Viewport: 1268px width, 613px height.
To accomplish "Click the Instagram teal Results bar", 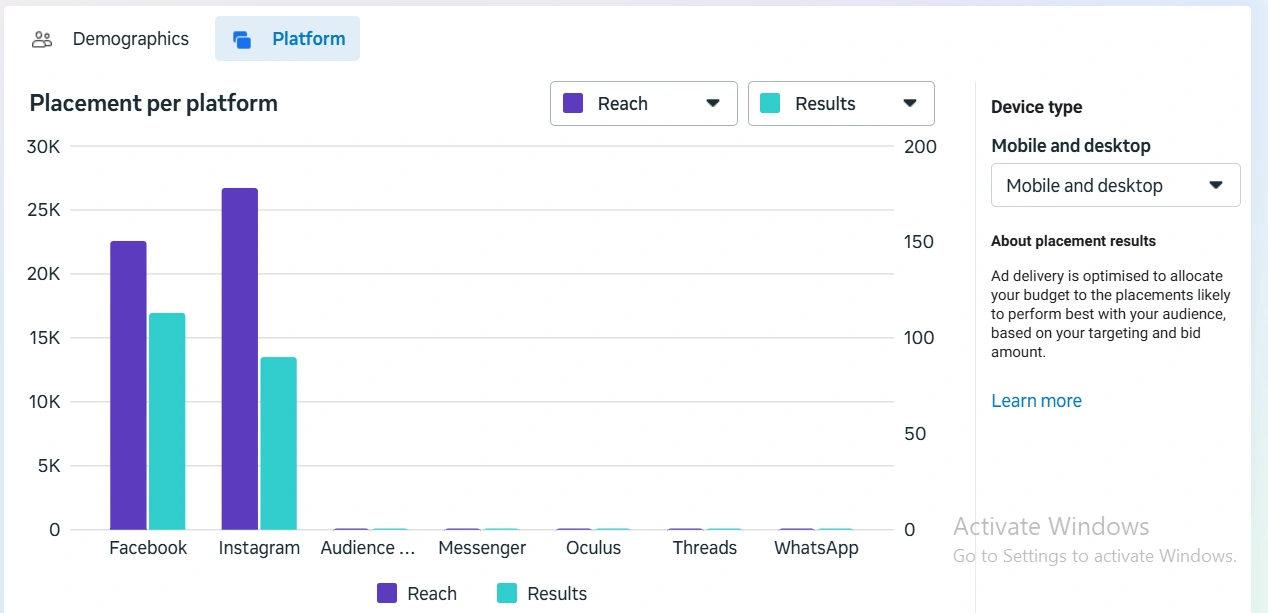I will 279,443.
